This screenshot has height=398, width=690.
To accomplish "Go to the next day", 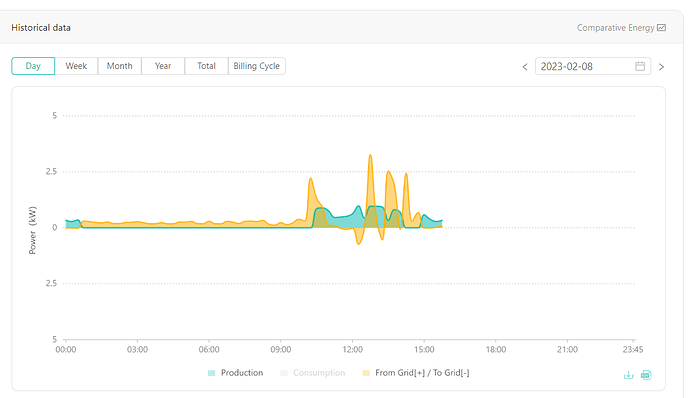I will coord(661,67).
